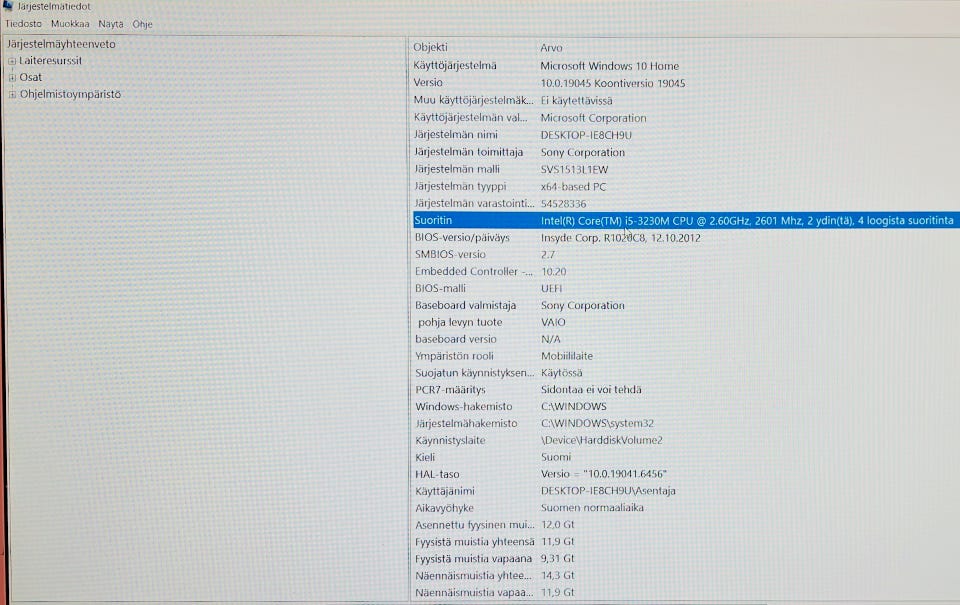Viewport: 960px width, 605px height.
Task: Select Fyysistä muistia yhteensä row
Action: point(474,542)
